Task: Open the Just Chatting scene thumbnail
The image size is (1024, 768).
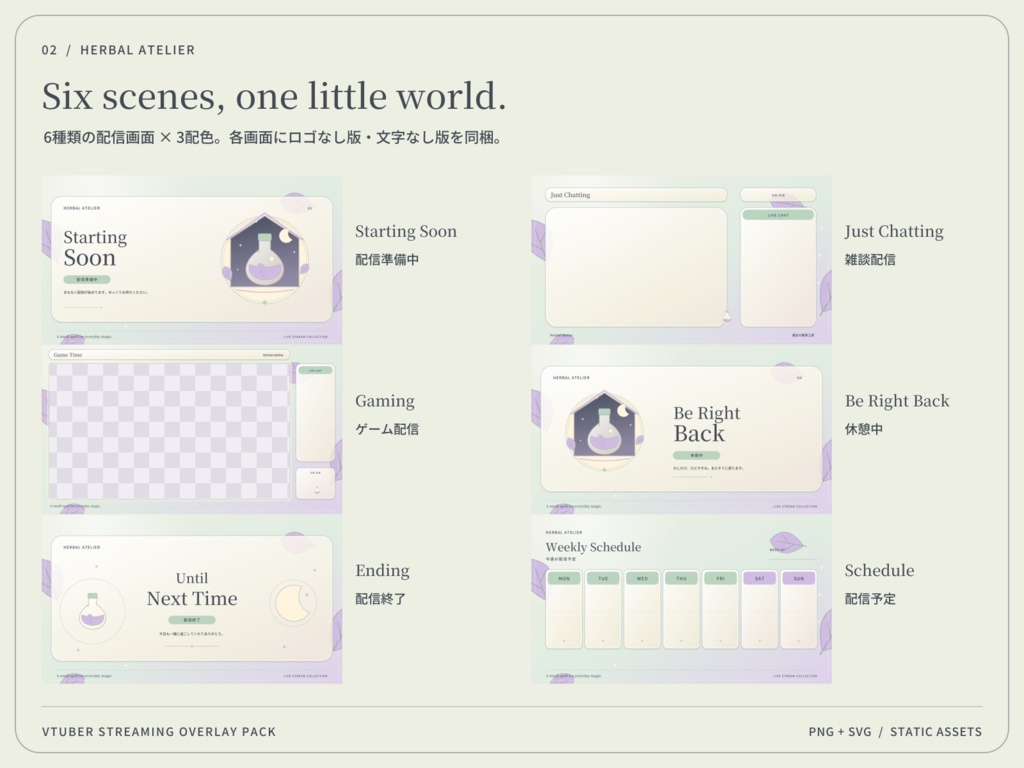Action: click(681, 259)
